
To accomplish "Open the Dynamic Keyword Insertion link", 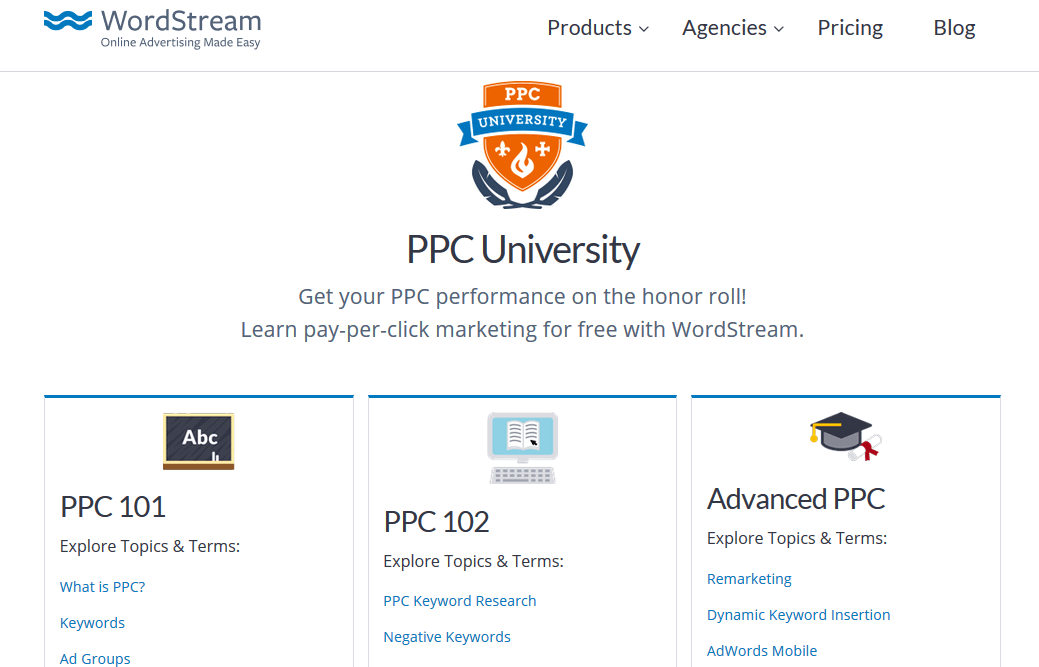I will click(x=798, y=615).
